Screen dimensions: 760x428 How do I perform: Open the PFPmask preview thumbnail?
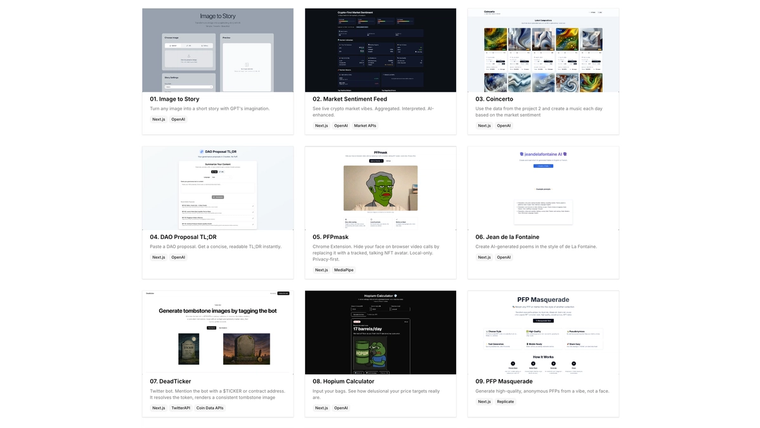tap(380, 188)
